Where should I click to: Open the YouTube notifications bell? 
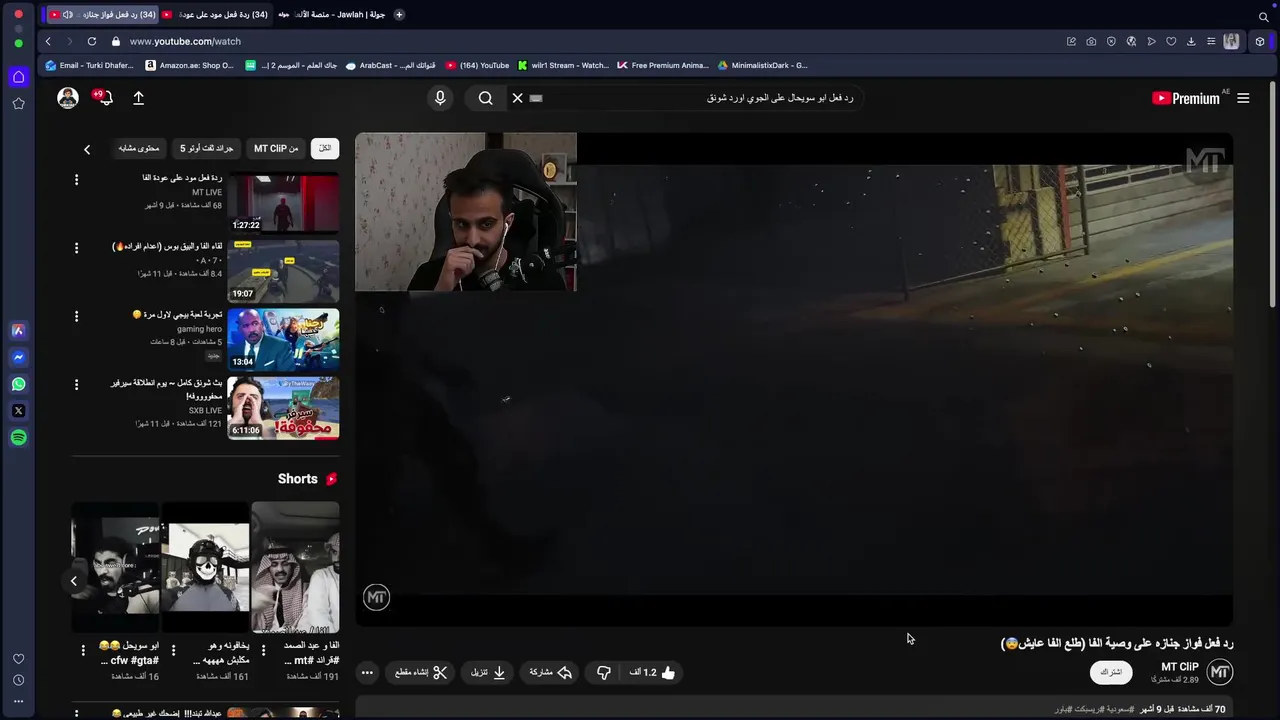(x=104, y=97)
